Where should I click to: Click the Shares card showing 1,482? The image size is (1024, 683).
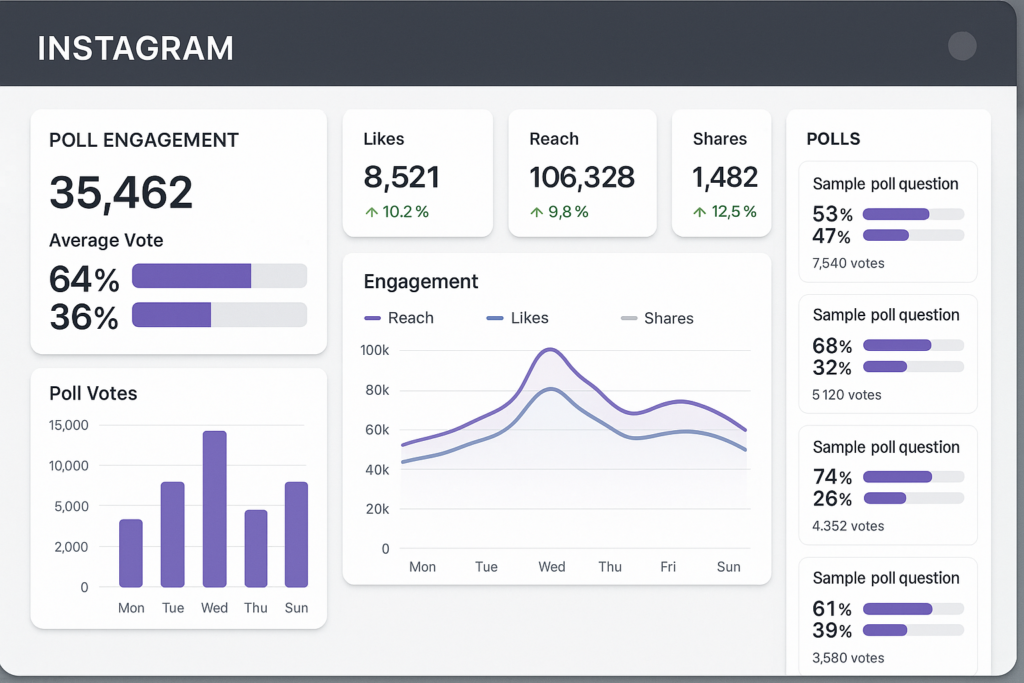[x=721, y=173]
